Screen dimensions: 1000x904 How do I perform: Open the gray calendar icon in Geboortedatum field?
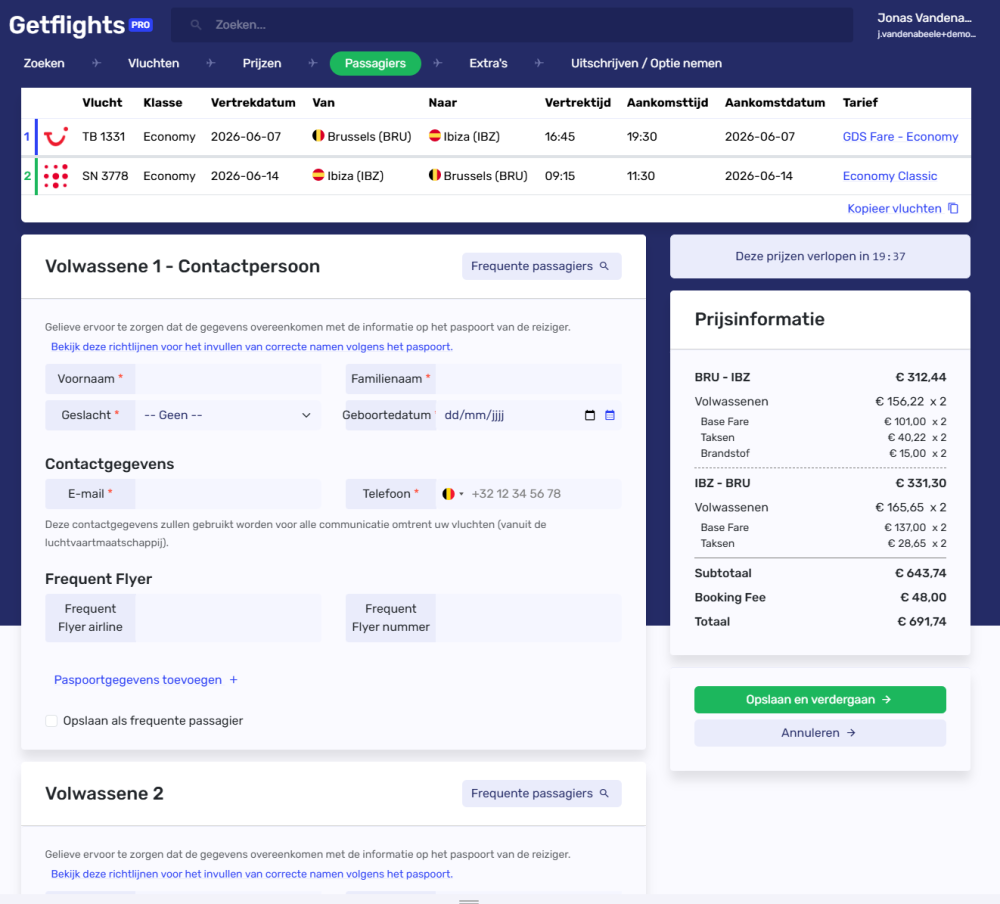coord(590,414)
